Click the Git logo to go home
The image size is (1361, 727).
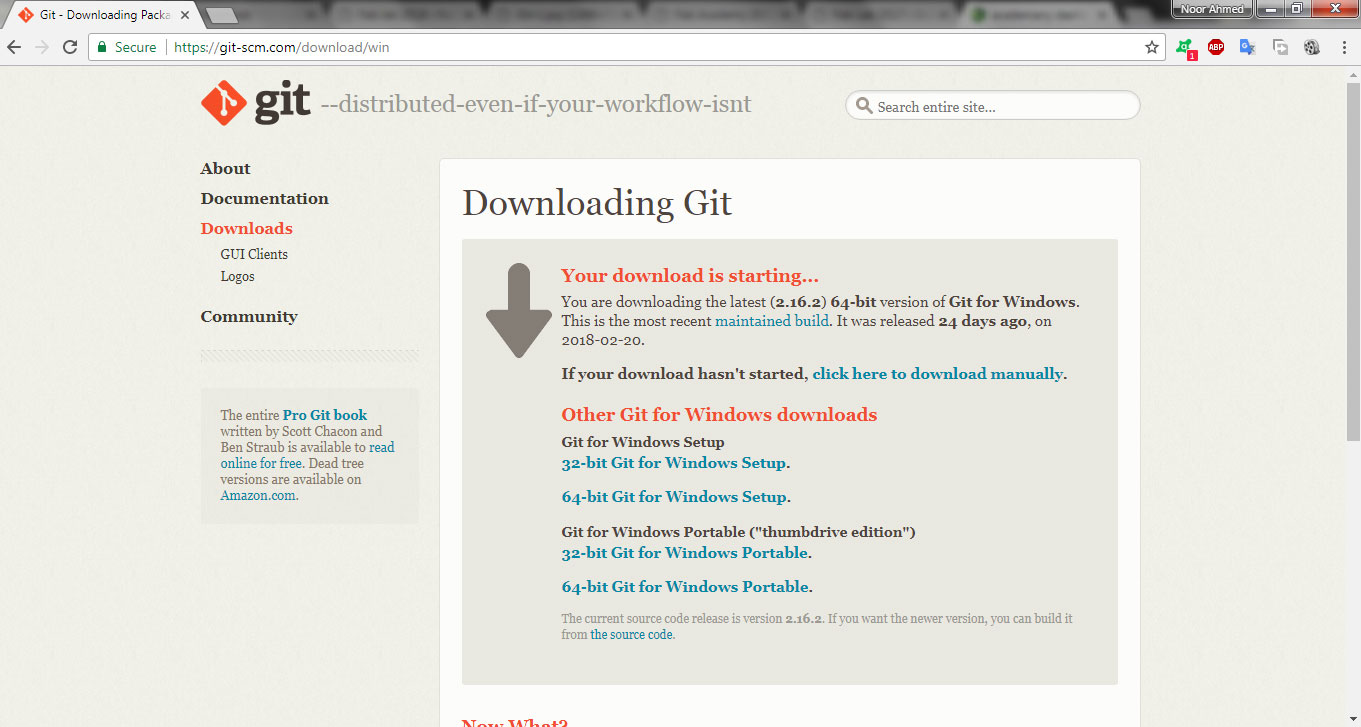pyautogui.click(x=256, y=103)
